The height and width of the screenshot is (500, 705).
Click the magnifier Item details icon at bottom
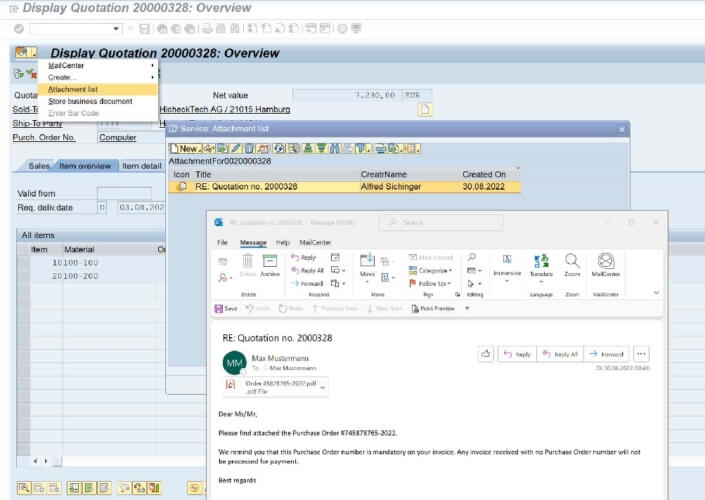[x=24, y=488]
